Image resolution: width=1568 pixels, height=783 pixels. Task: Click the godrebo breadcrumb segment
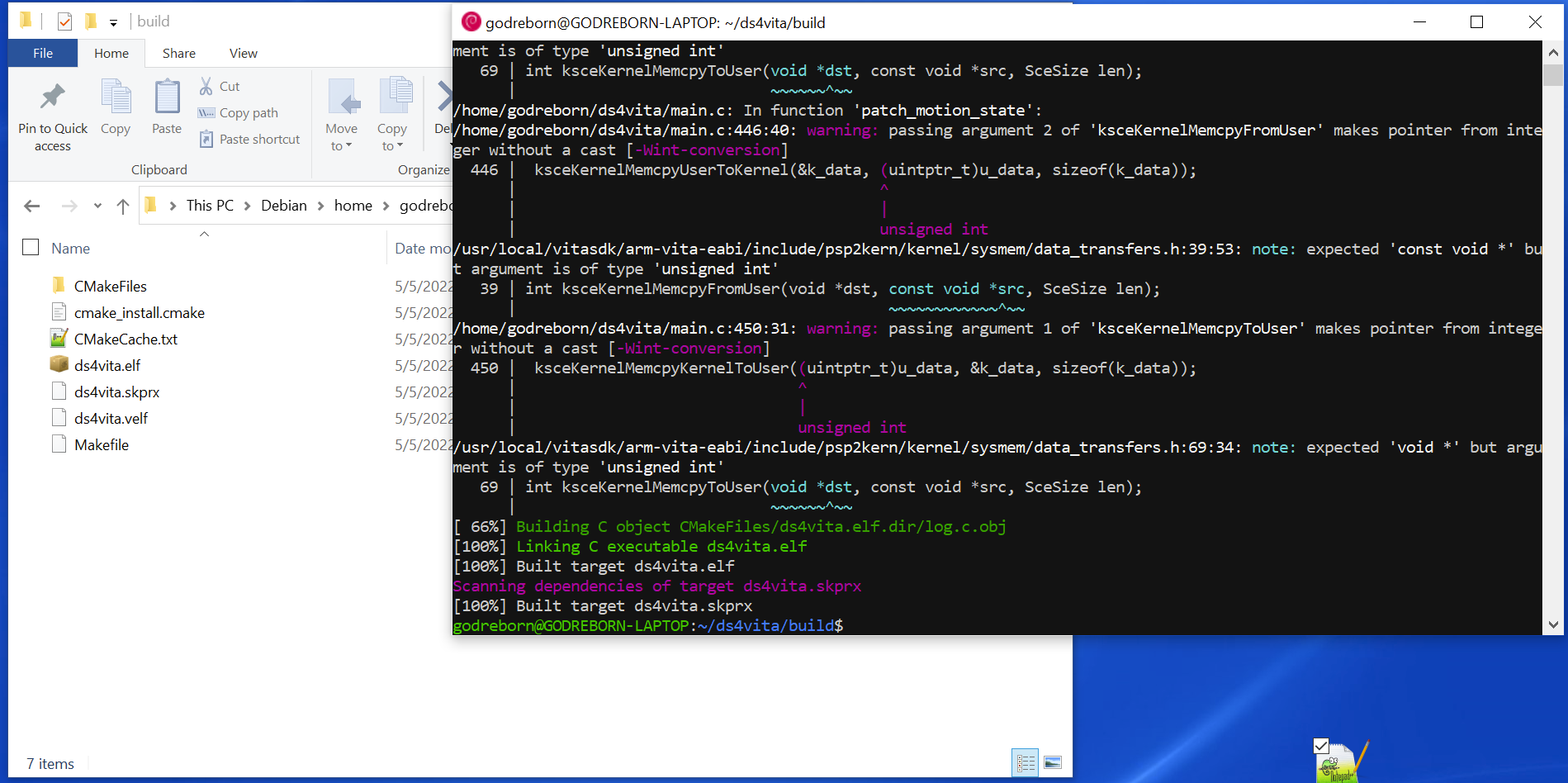pos(425,206)
